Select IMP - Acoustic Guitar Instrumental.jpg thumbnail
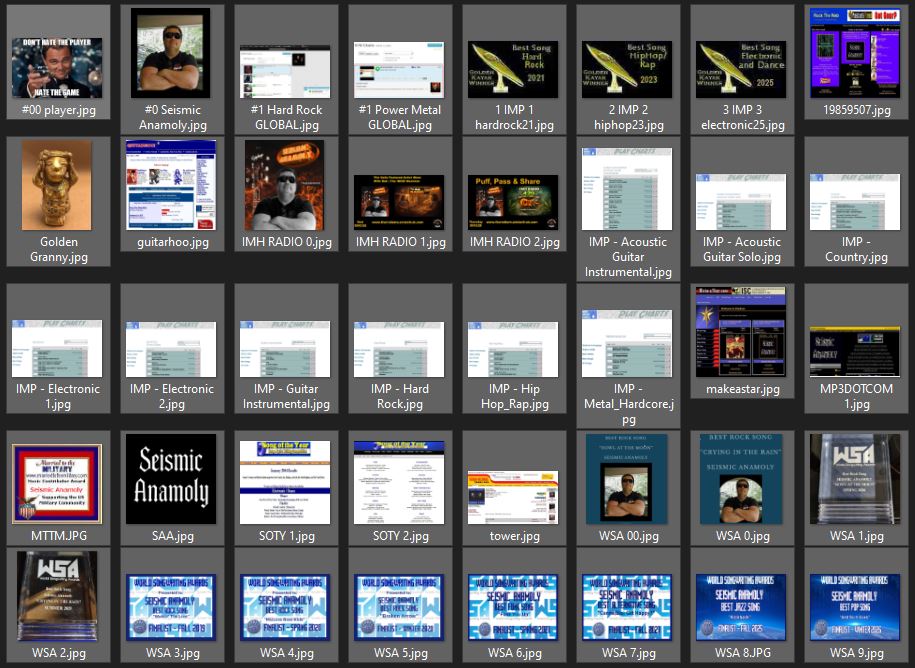 click(627, 189)
